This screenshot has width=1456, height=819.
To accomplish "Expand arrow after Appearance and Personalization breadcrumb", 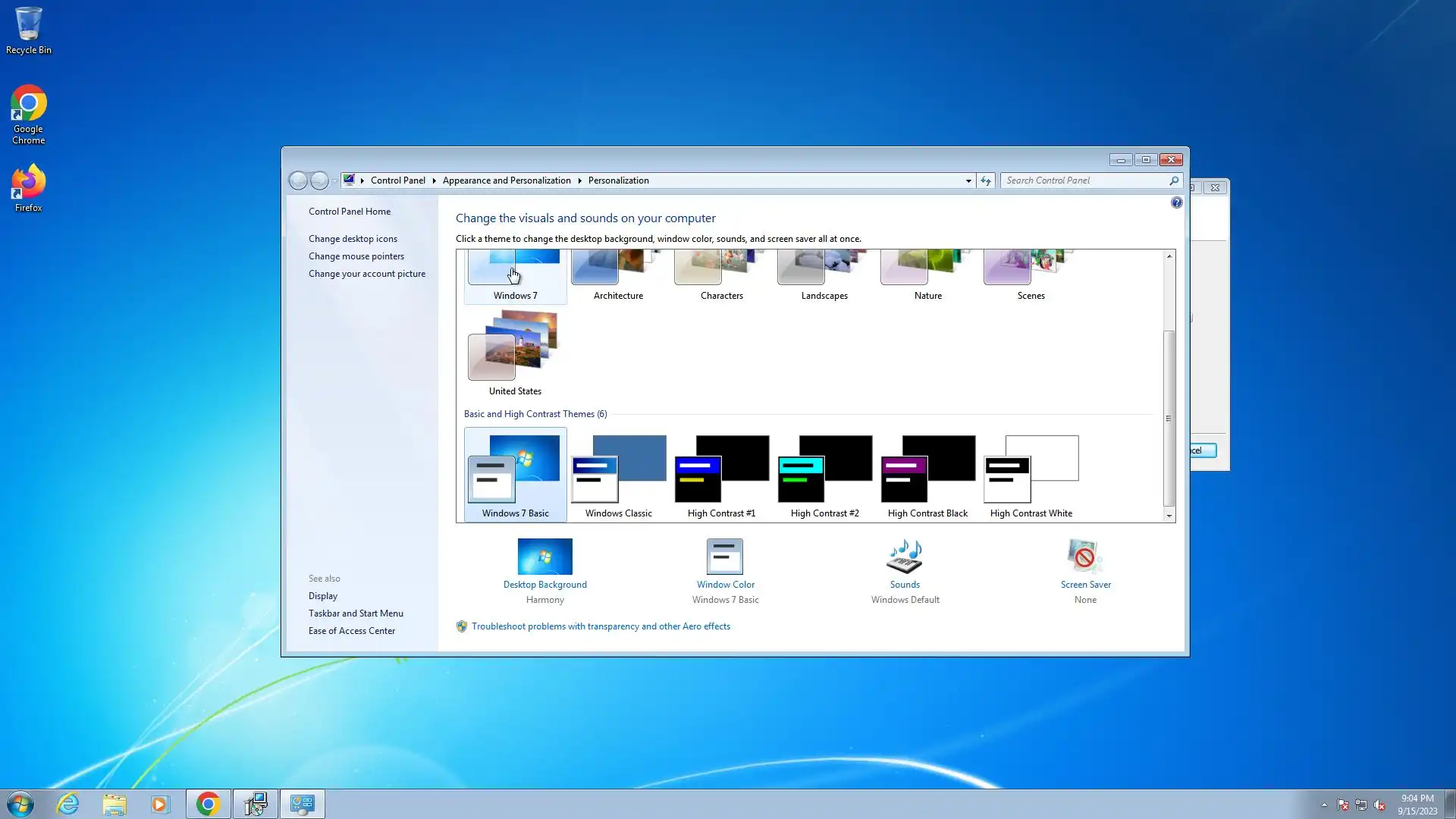I will (x=579, y=180).
